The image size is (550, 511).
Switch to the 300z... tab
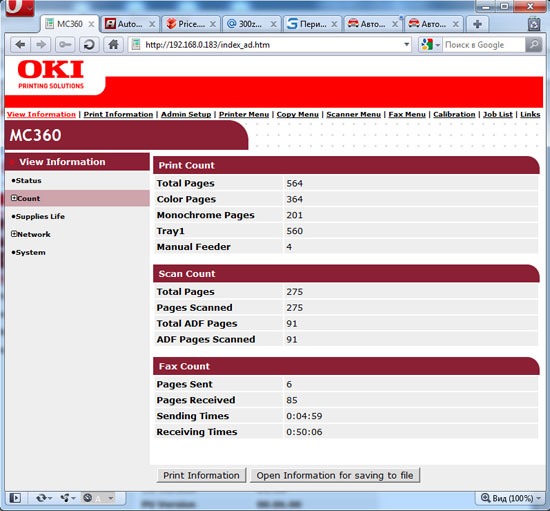coord(250,24)
